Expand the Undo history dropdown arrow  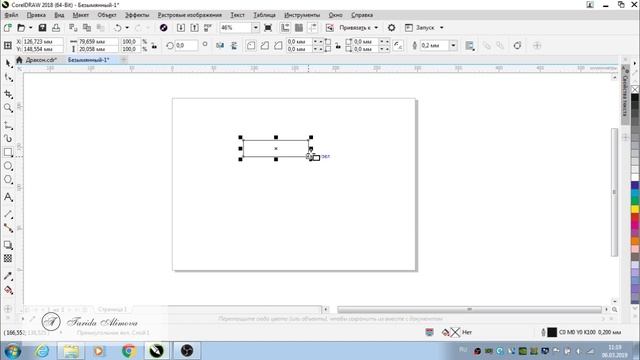[127, 28]
